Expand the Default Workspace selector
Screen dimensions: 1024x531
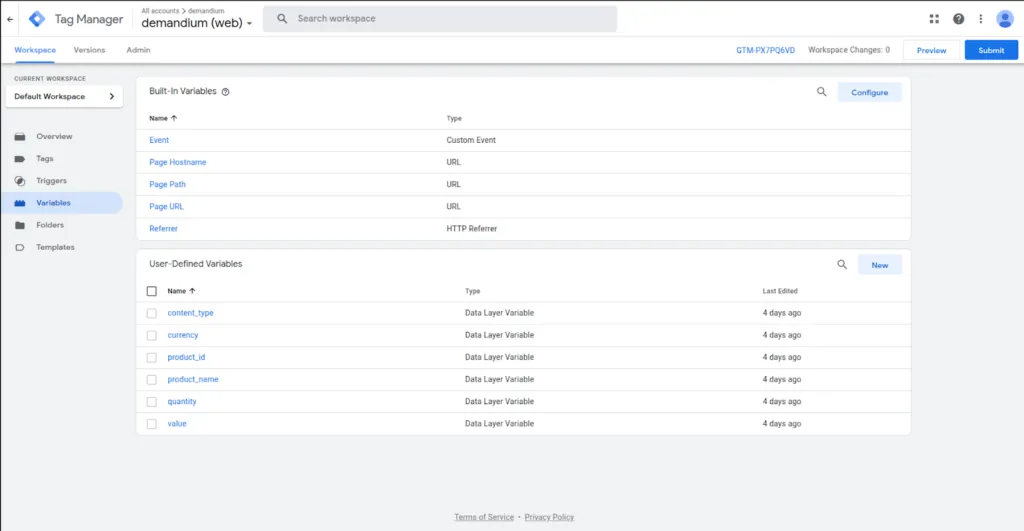64,96
